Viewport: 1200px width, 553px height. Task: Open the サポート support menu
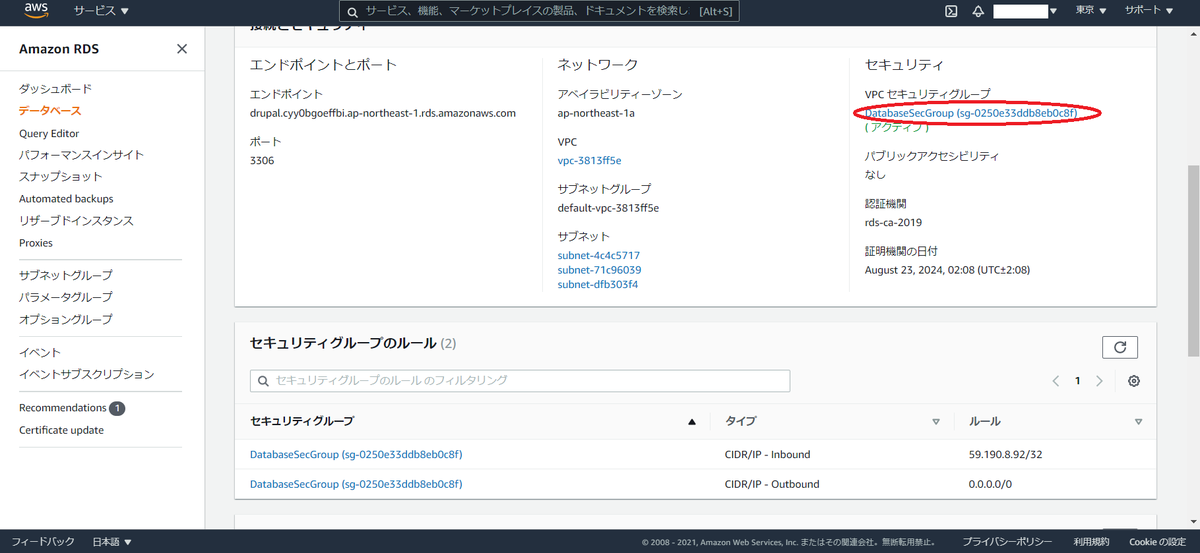click(1148, 11)
